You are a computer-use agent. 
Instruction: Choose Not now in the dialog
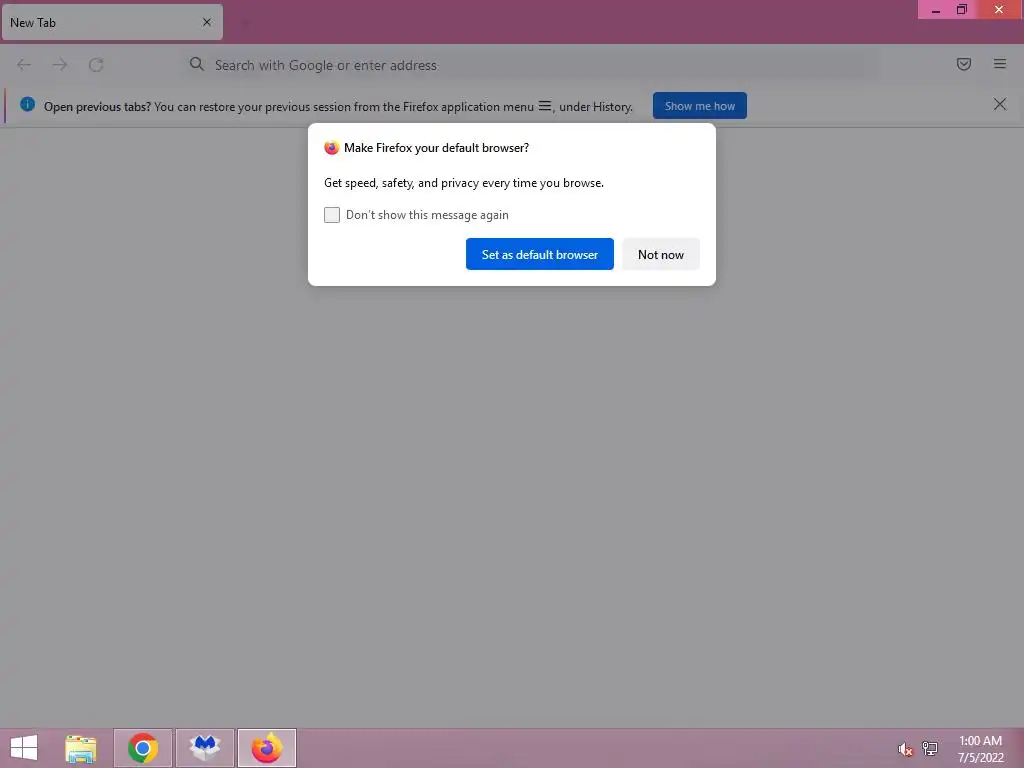tap(660, 254)
